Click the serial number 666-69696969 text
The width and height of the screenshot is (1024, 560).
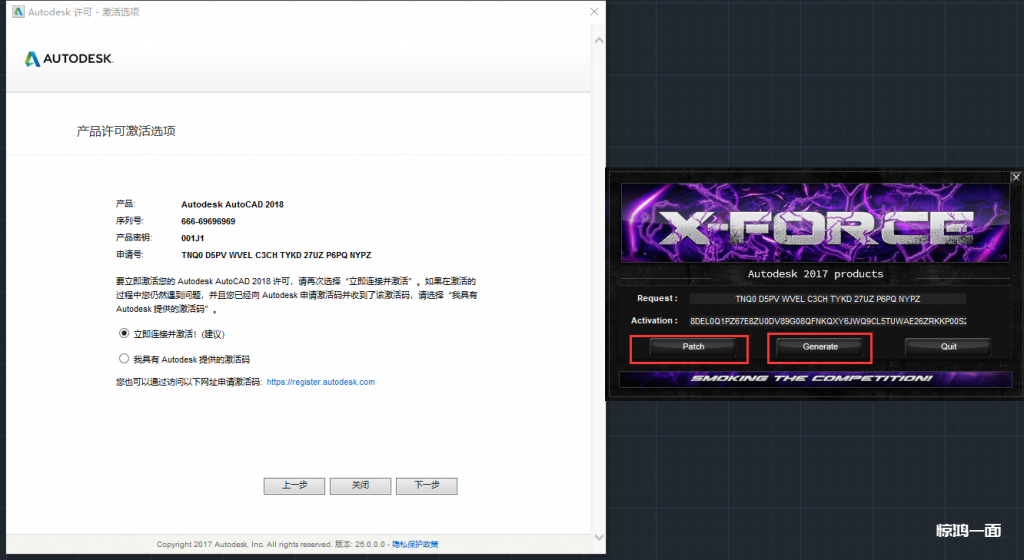click(208, 221)
